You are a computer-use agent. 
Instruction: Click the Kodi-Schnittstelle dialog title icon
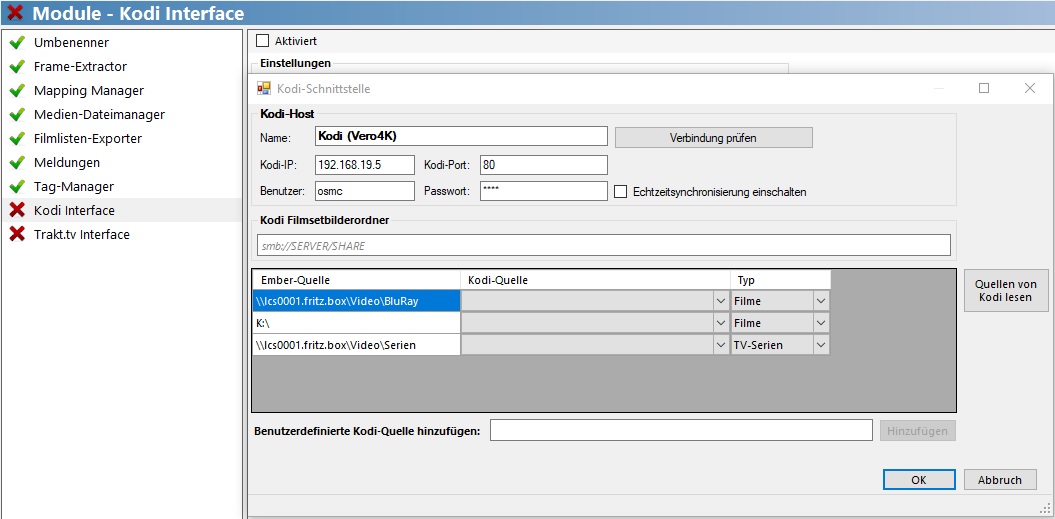point(264,88)
